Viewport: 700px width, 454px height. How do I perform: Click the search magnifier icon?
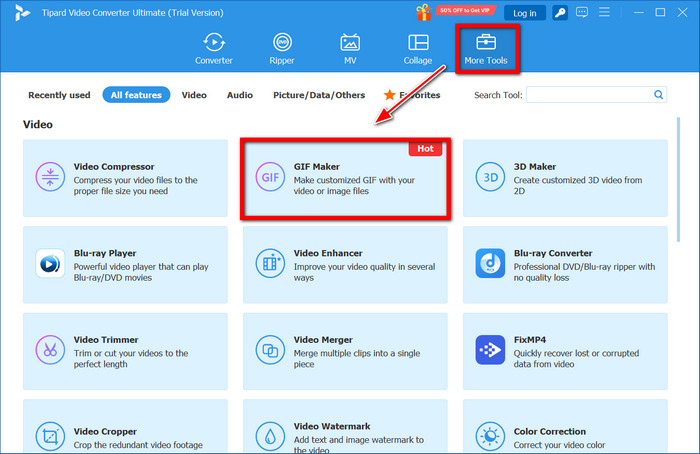pos(659,95)
